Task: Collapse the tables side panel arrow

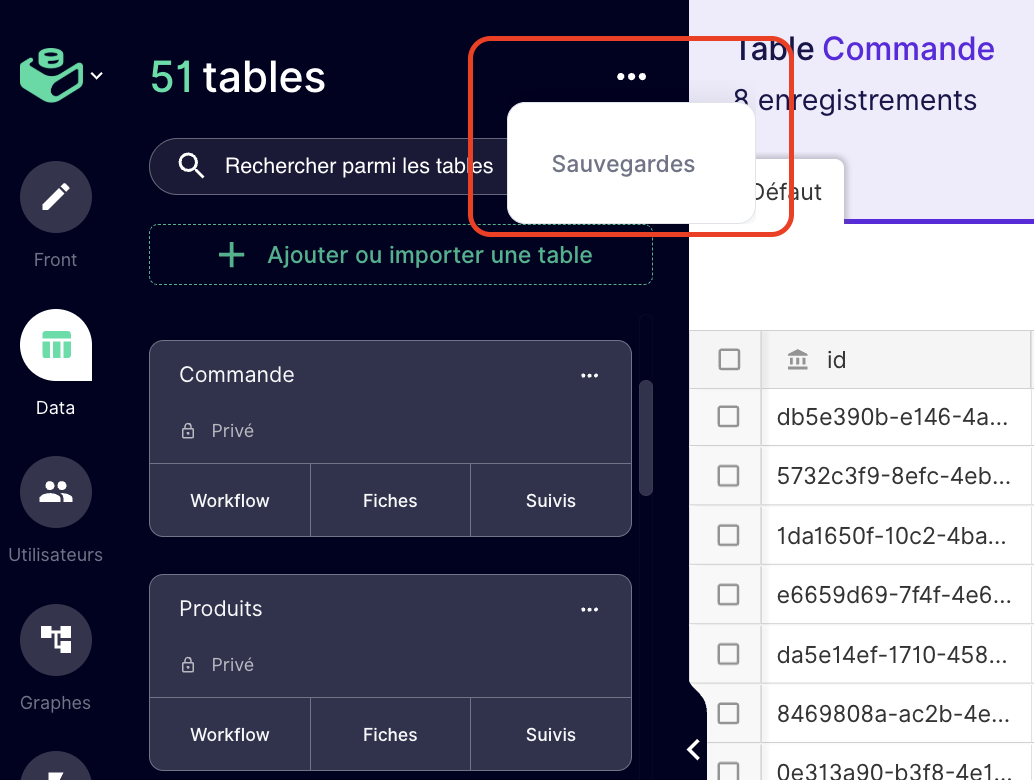Action: [x=693, y=749]
